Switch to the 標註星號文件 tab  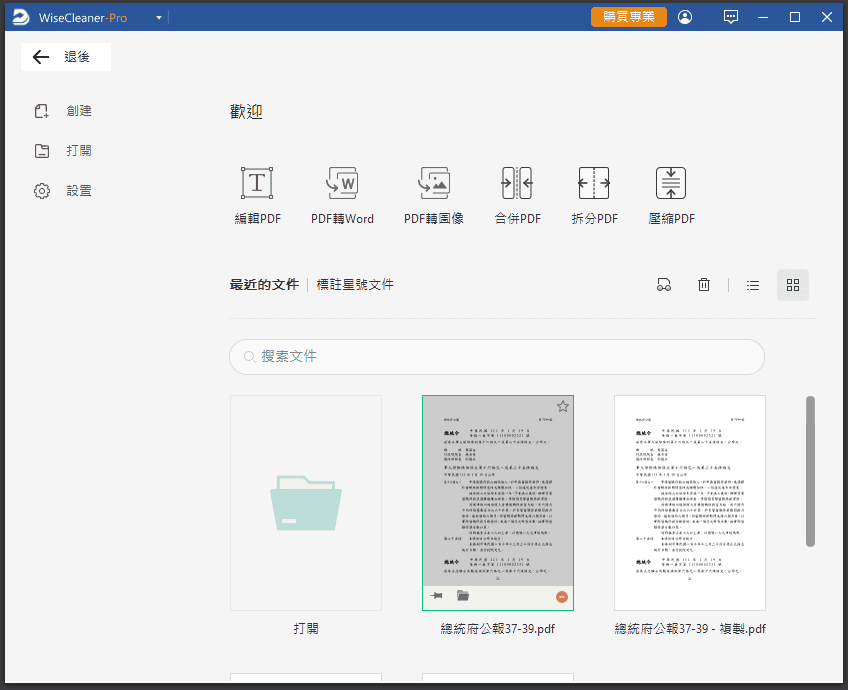[355, 285]
